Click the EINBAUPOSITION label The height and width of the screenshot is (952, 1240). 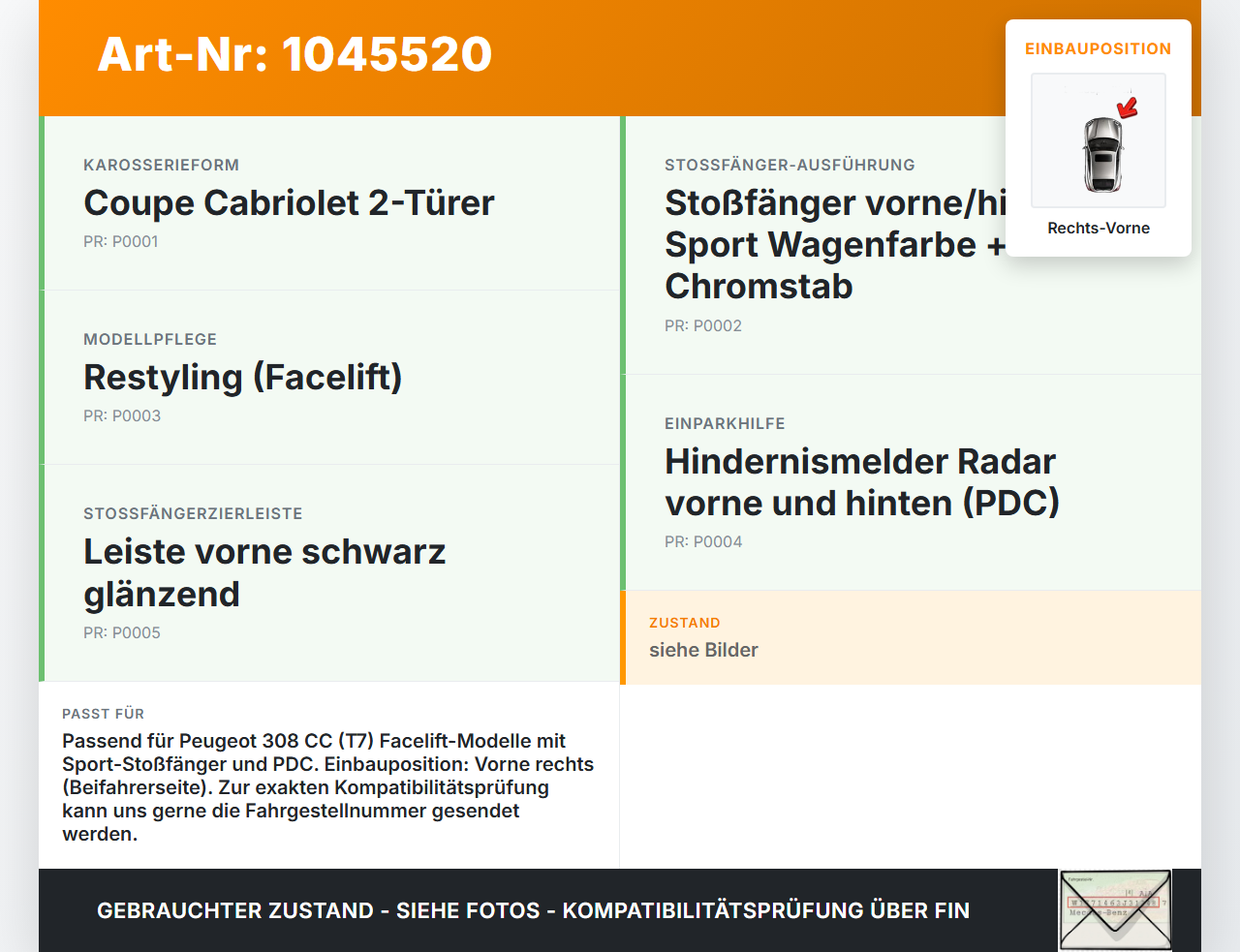tap(1099, 48)
